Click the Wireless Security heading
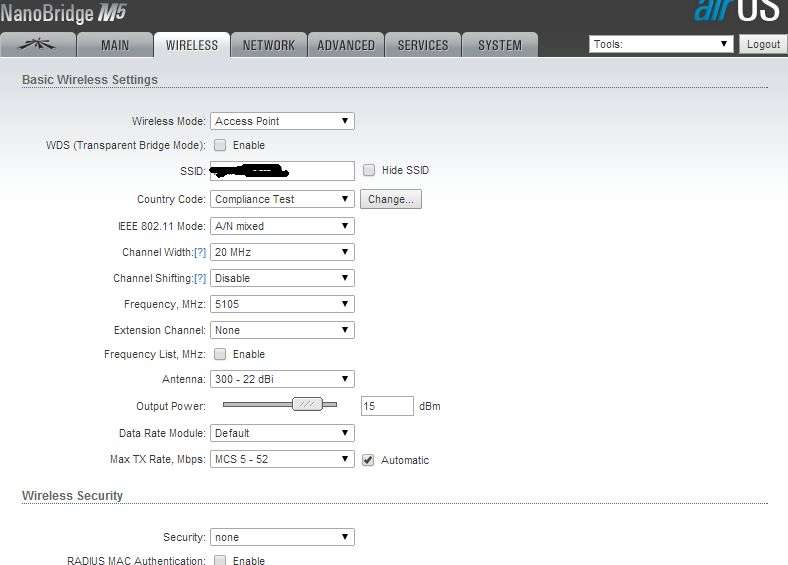The height and width of the screenshot is (565, 788). [x=72, y=496]
